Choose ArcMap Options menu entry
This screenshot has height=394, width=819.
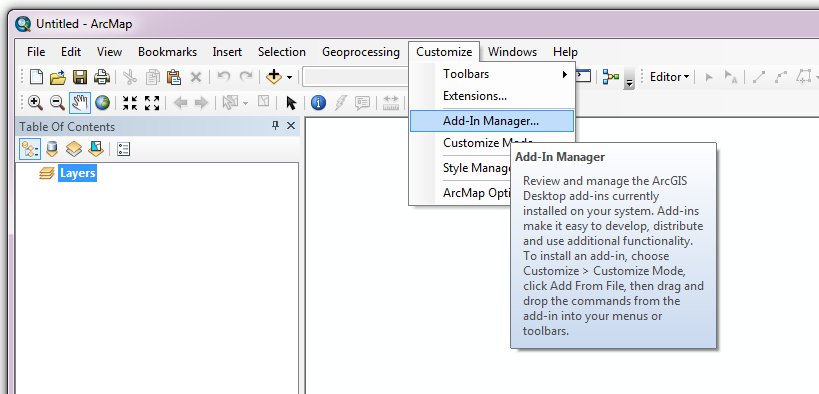pyautogui.click(x=477, y=192)
